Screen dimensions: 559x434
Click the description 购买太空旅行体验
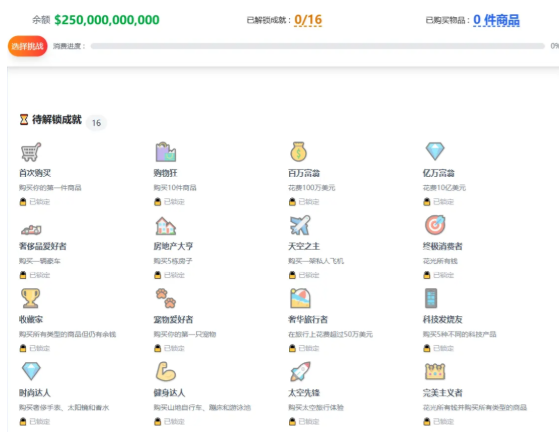pos(316,407)
